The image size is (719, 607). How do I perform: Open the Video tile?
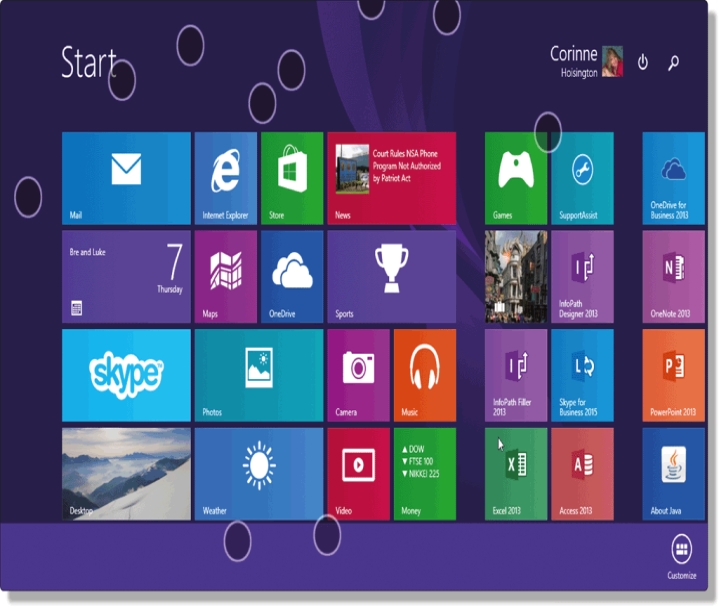point(359,474)
